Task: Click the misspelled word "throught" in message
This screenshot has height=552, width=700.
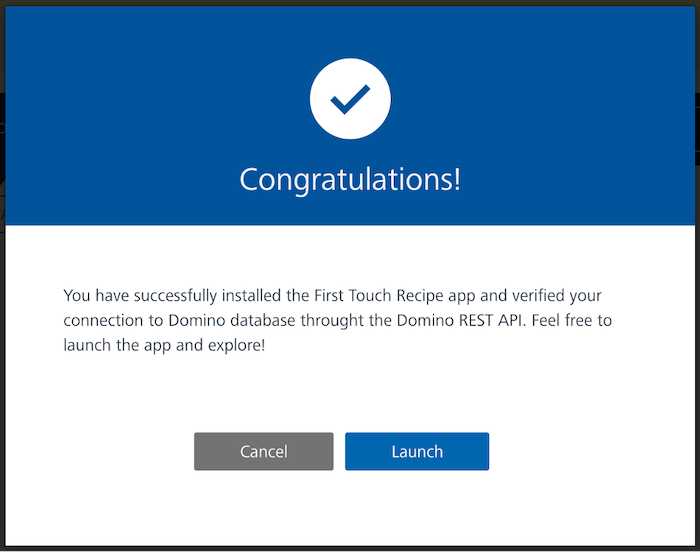Action: pos(333,320)
